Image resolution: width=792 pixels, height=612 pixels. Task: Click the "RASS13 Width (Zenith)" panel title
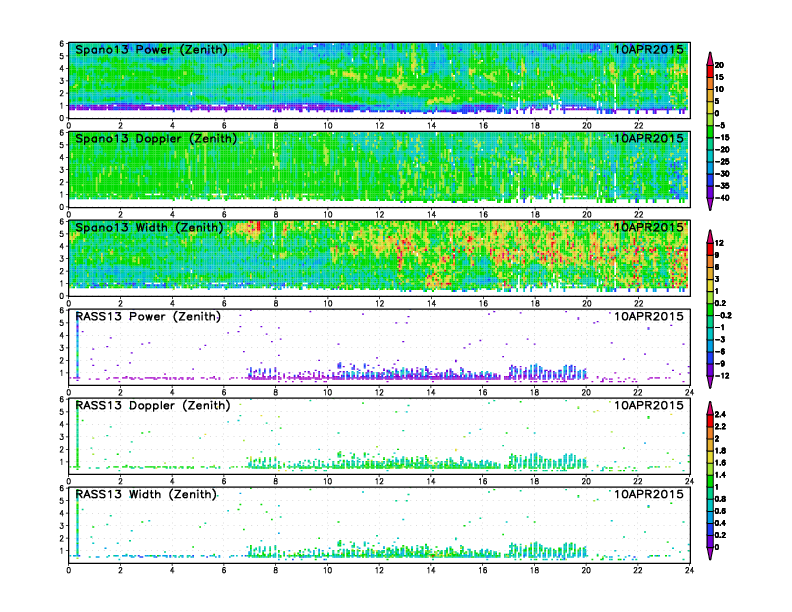(x=146, y=494)
